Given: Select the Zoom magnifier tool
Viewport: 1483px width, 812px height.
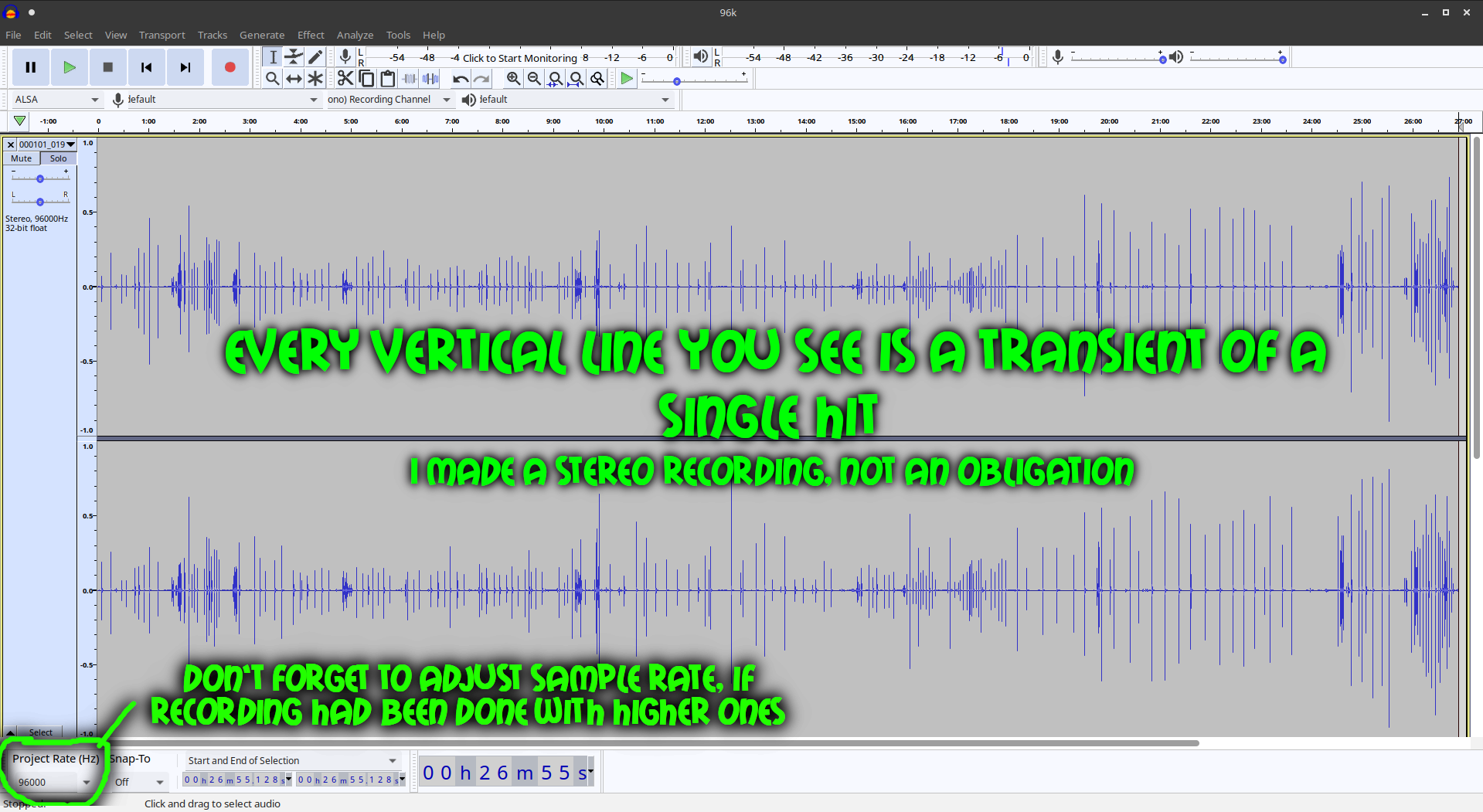Looking at the screenshot, I should [273, 78].
